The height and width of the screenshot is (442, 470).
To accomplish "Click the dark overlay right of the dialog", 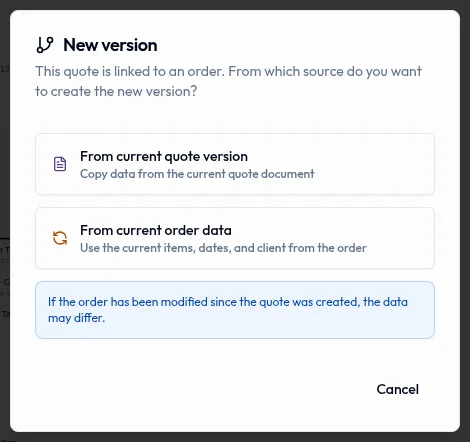I will (x=465, y=220).
